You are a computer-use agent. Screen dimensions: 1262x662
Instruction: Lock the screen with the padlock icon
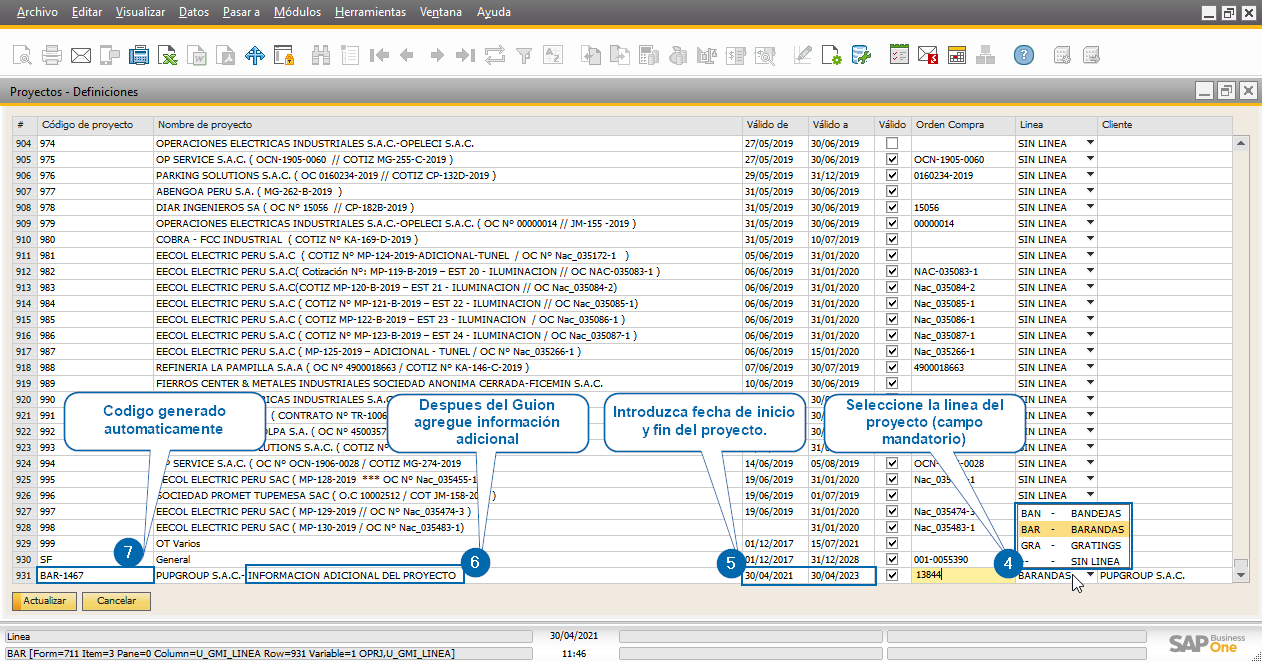coord(284,55)
